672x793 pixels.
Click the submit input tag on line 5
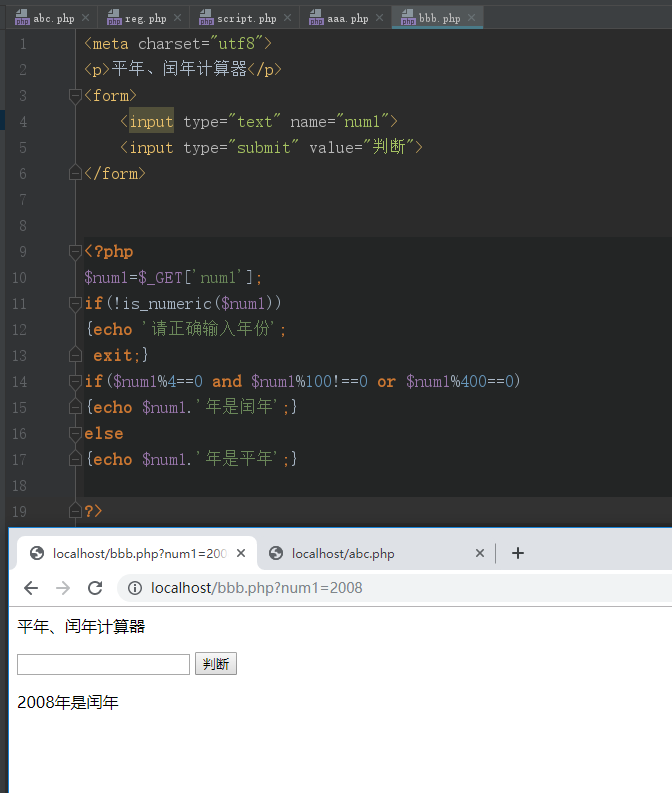pos(271,147)
